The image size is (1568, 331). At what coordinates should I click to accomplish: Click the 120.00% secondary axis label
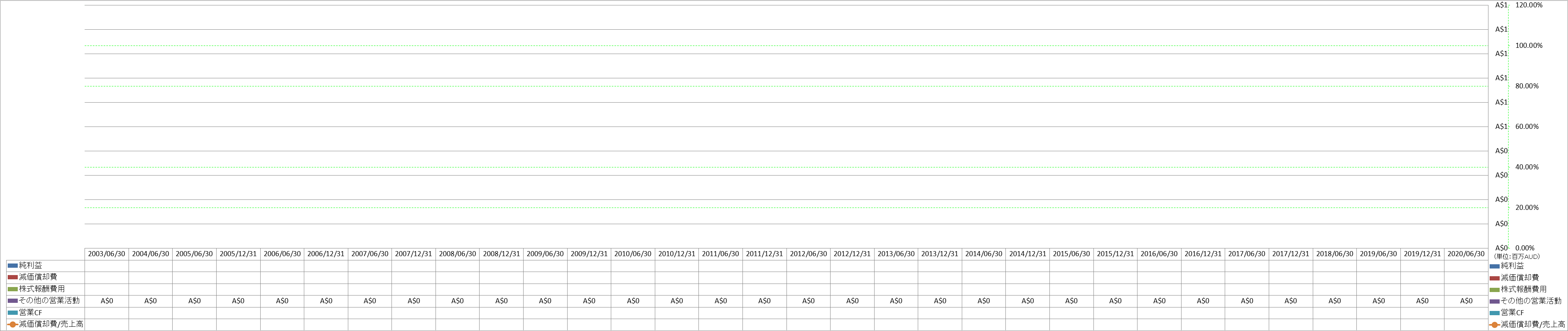click(x=1529, y=5)
